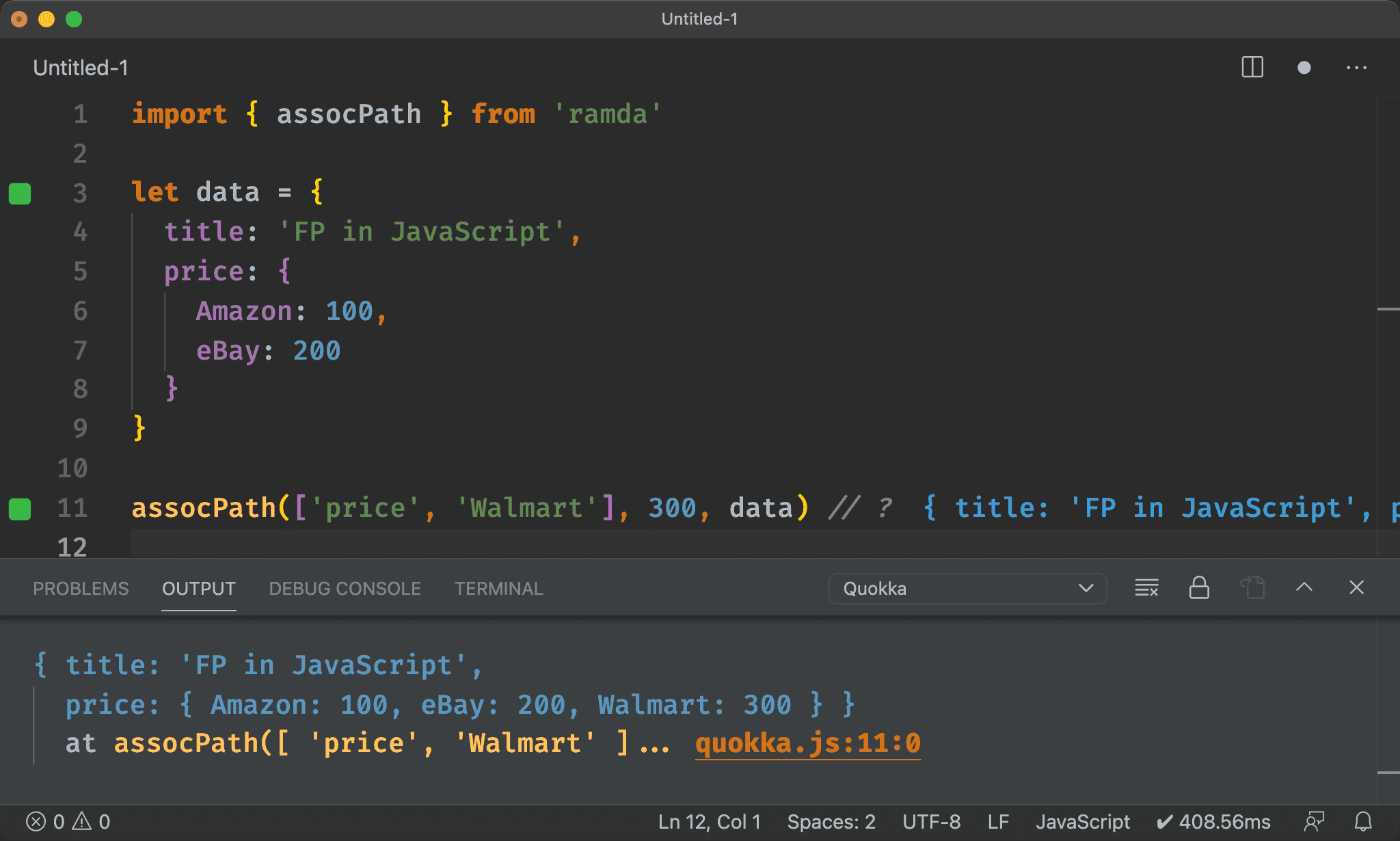Click the unsaved changes dot indicator
The width and height of the screenshot is (1400, 841).
[1304, 67]
